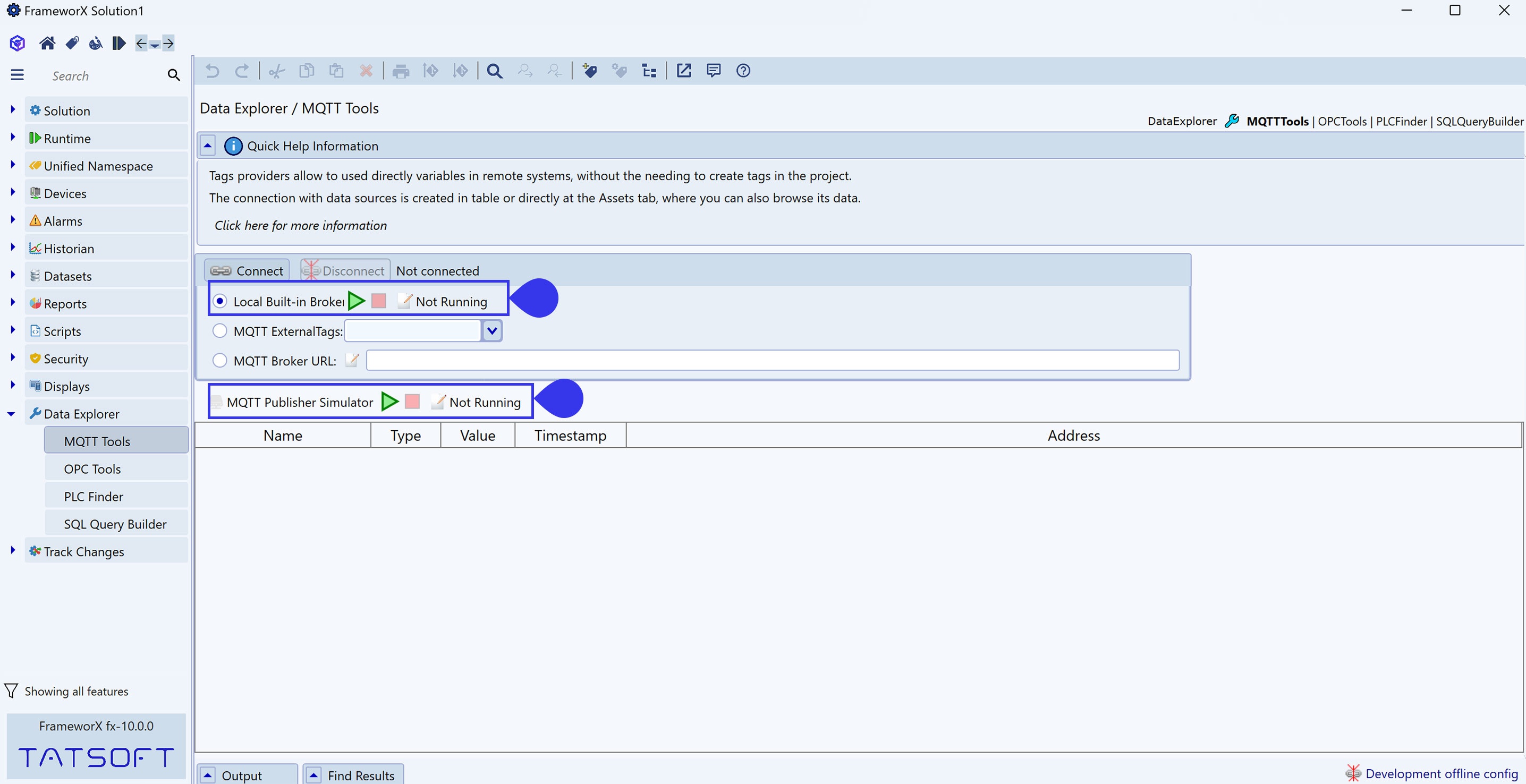The image size is (1526, 784).
Task: Stop the Local Built-in Broker
Action: [x=379, y=301]
